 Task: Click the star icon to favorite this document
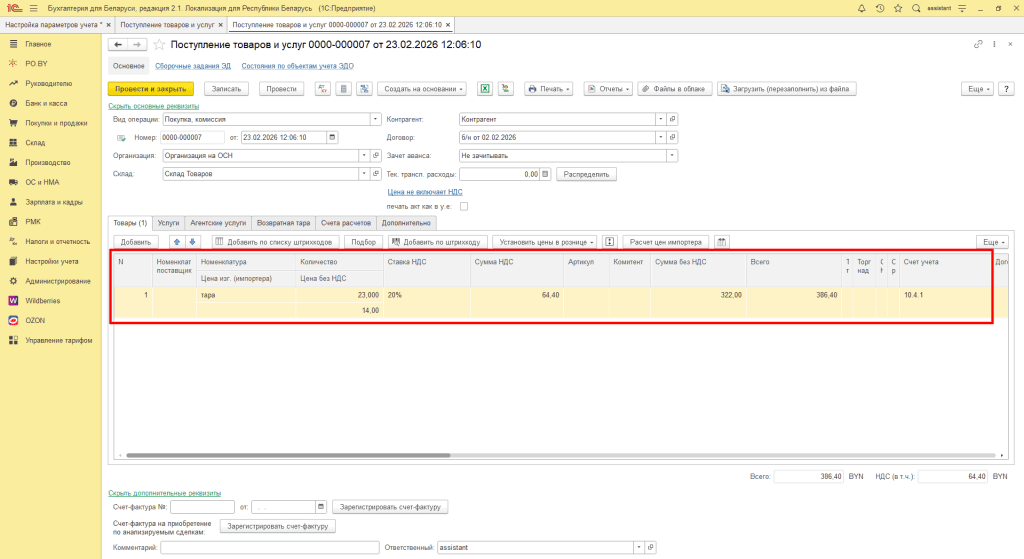[x=159, y=45]
